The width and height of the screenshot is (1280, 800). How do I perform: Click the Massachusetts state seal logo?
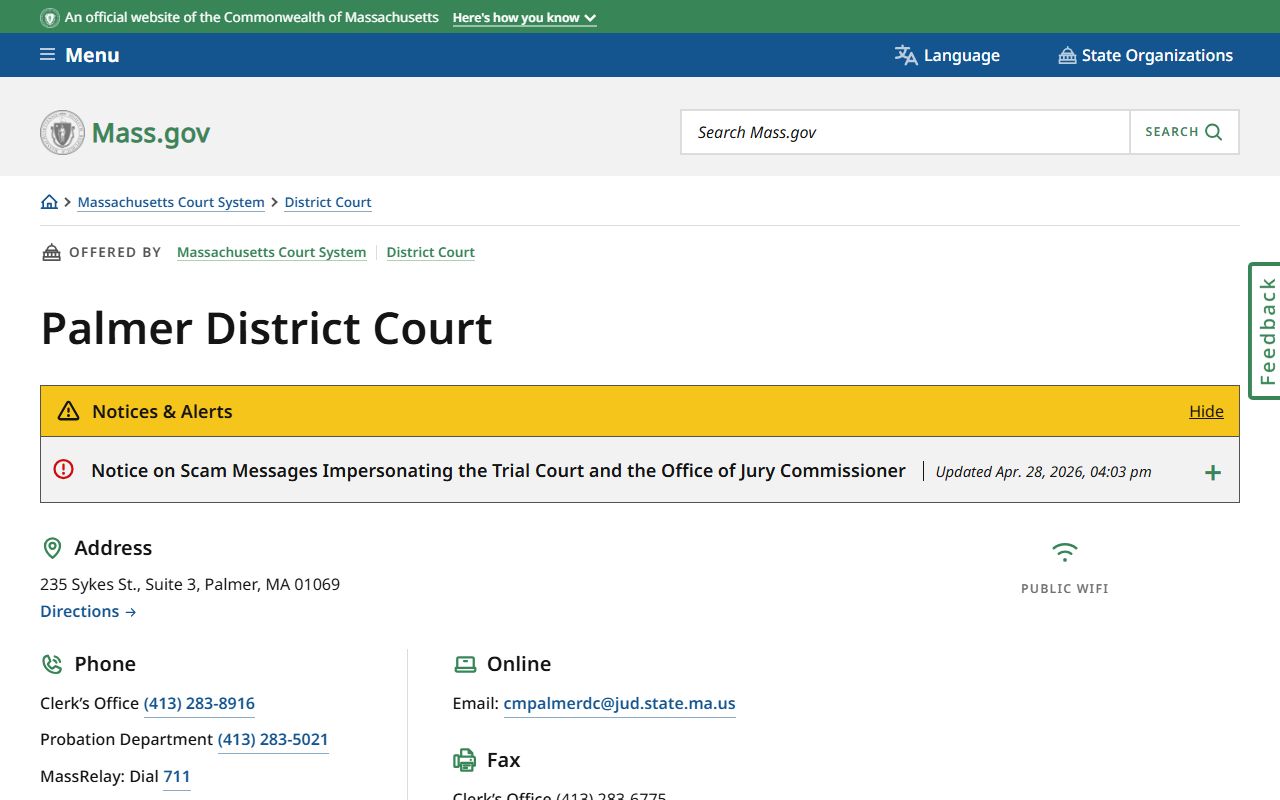[x=62, y=132]
